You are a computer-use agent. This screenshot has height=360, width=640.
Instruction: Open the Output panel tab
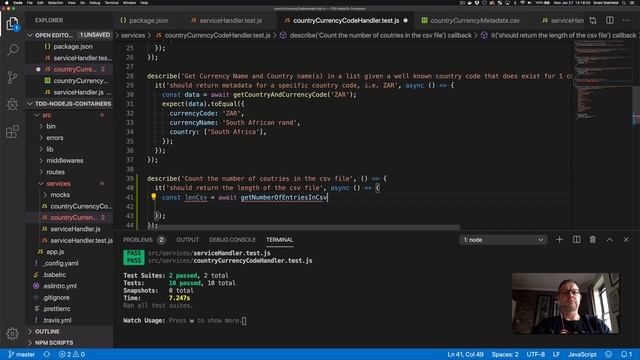point(187,240)
